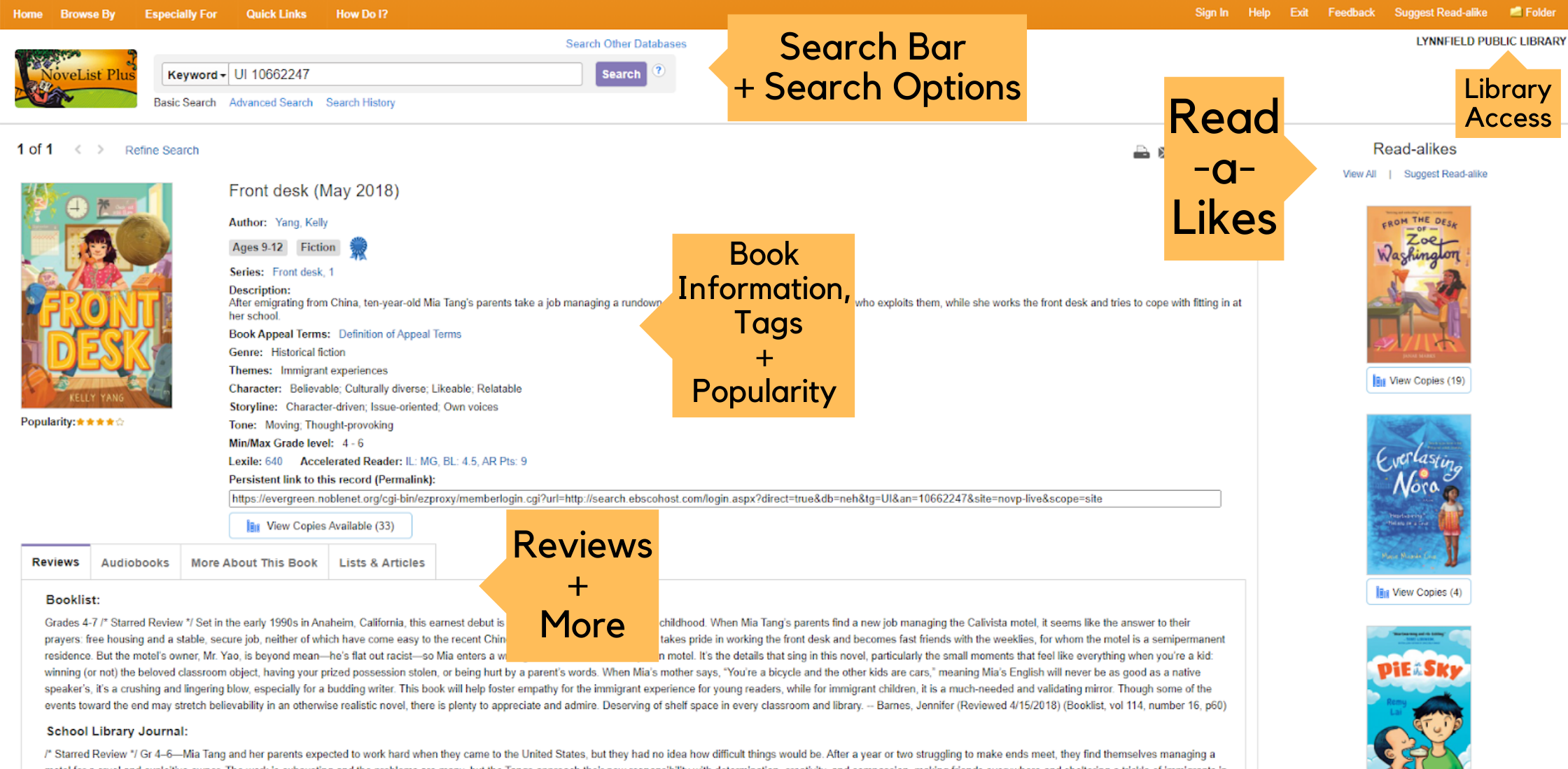Select the Audiobooks tab
Screen dimensions: 1568x769
click(x=135, y=562)
